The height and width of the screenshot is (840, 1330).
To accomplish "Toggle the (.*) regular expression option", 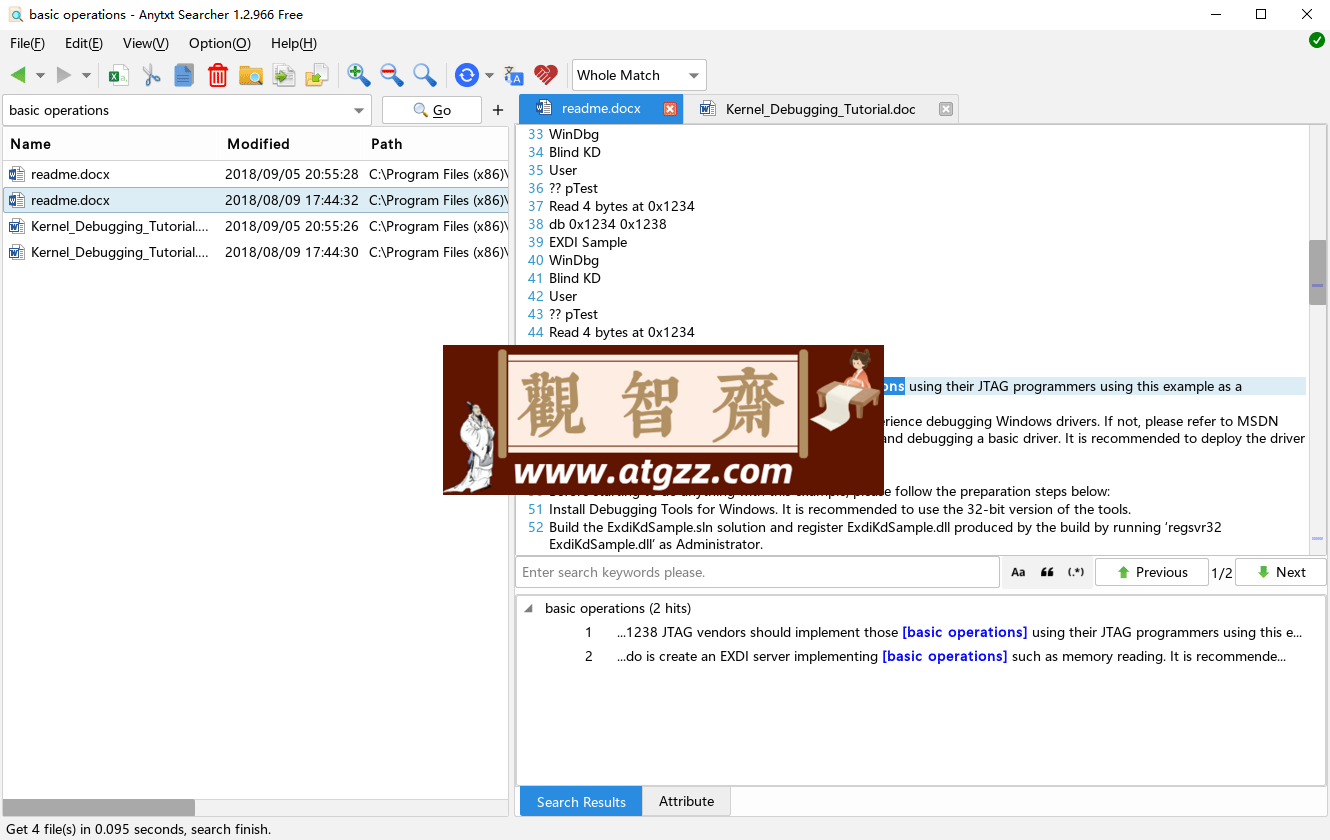I will 1076,572.
